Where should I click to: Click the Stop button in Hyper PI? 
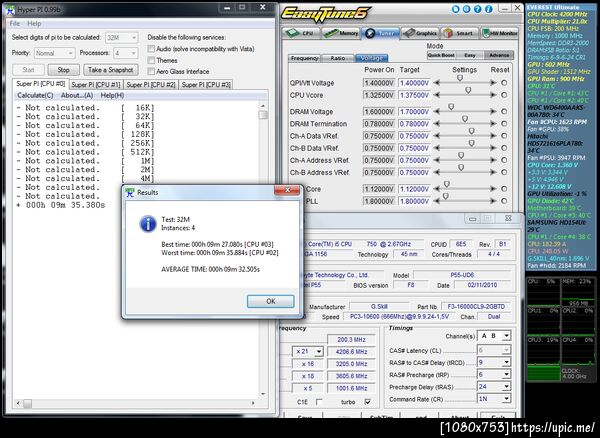point(64,70)
